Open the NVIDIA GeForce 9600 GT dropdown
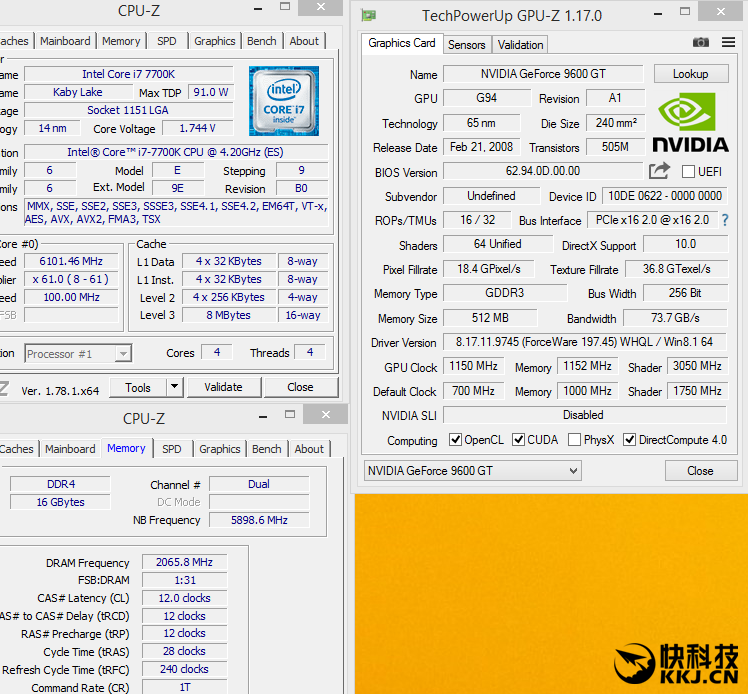 pos(472,471)
